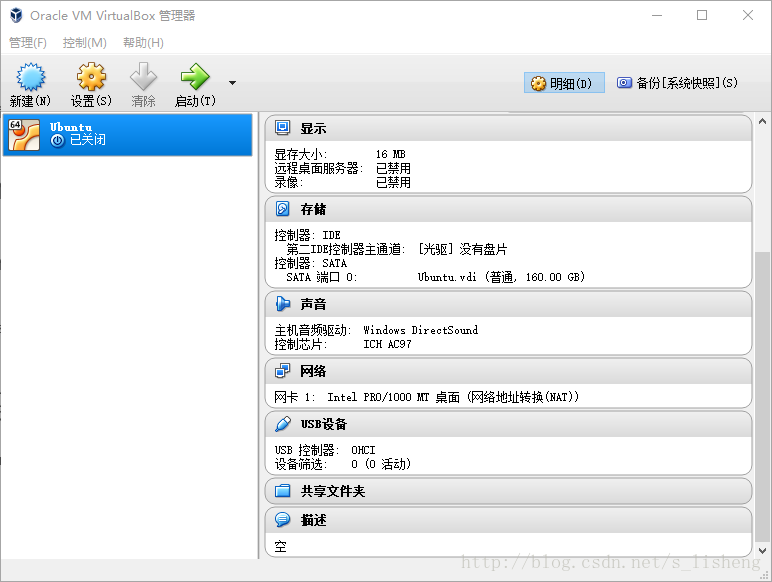Maximize the VirtualBox window
The image size is (772, 582).
[x=702, y=15]
